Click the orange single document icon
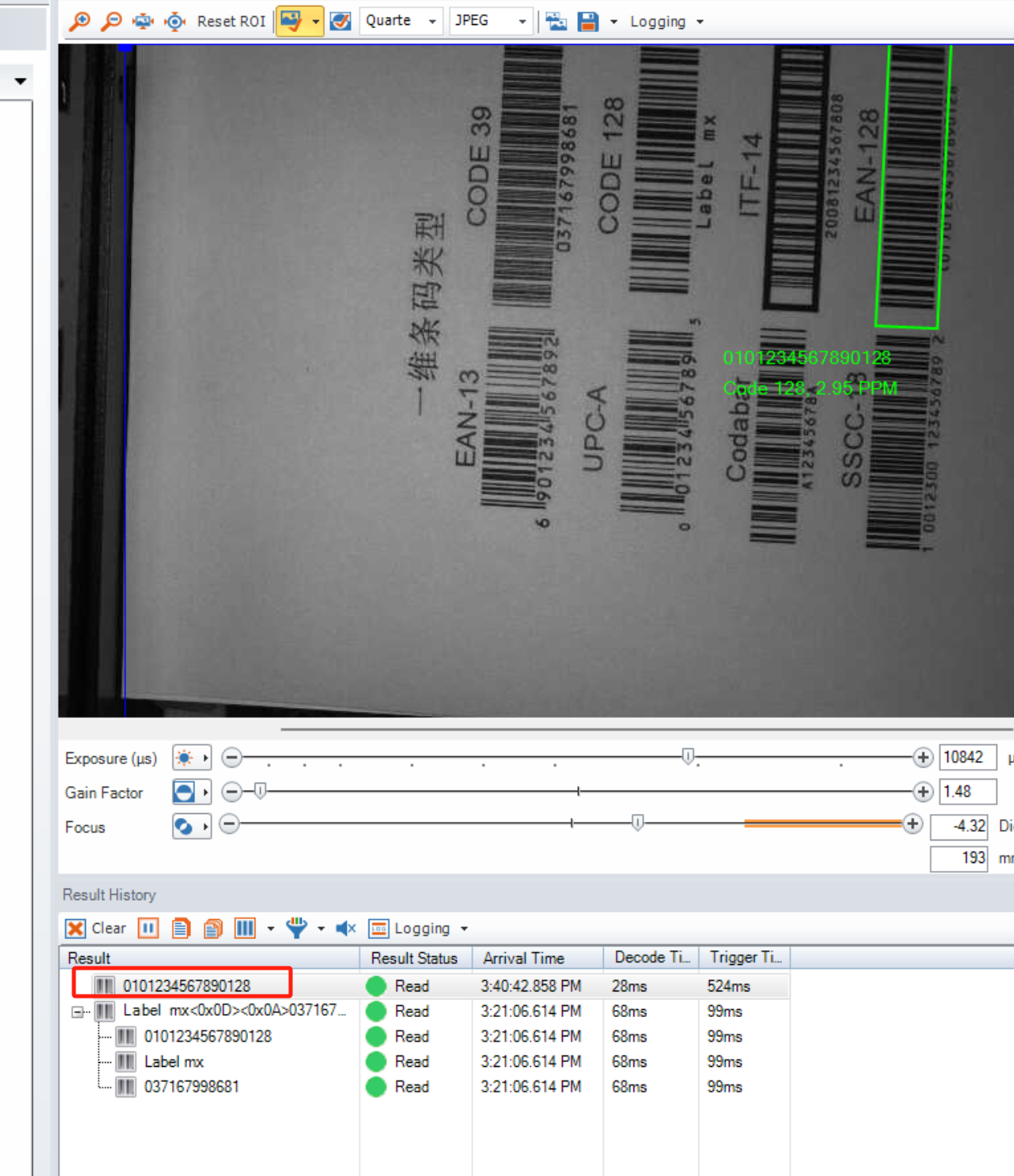Image resolution: width=1014 pixels, height=1176 pixels. (181, 929)
